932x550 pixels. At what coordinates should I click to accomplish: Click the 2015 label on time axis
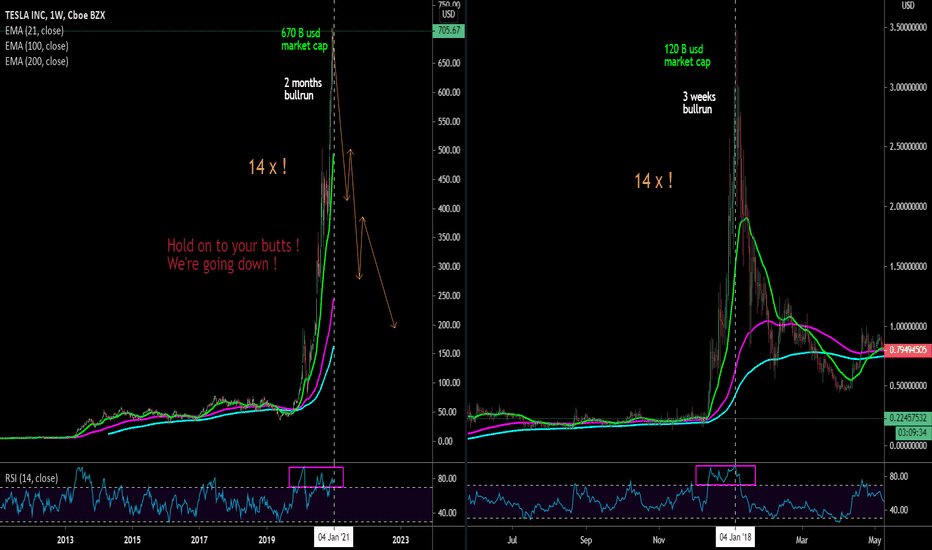click(x=133, y=540)
